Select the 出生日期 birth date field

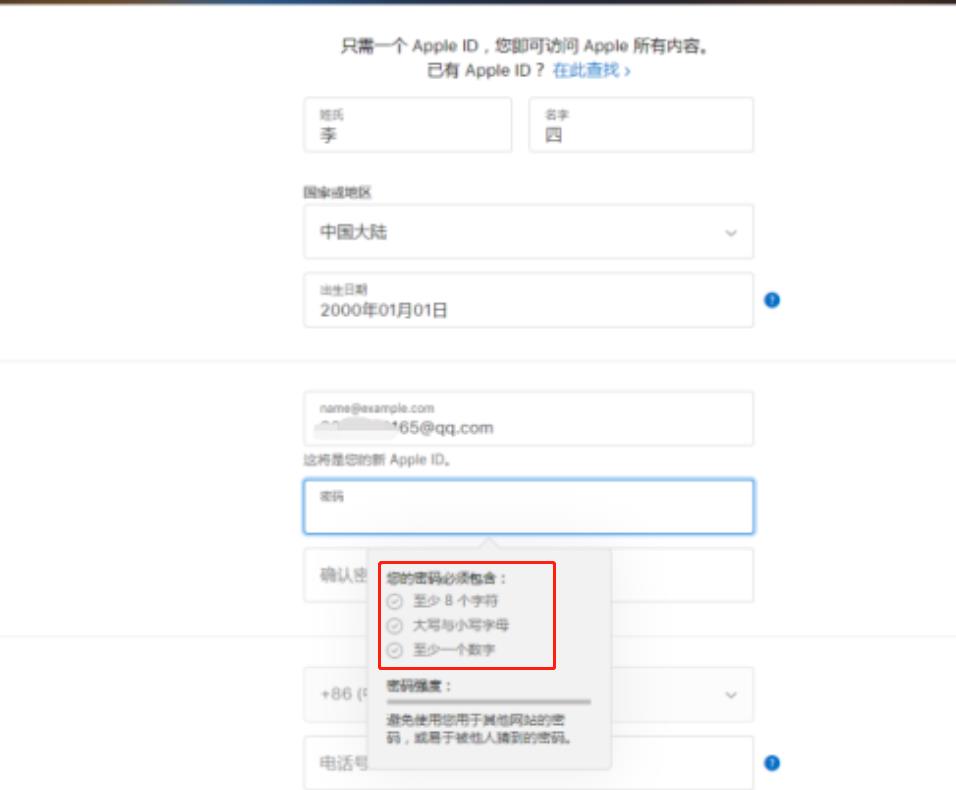528,300
